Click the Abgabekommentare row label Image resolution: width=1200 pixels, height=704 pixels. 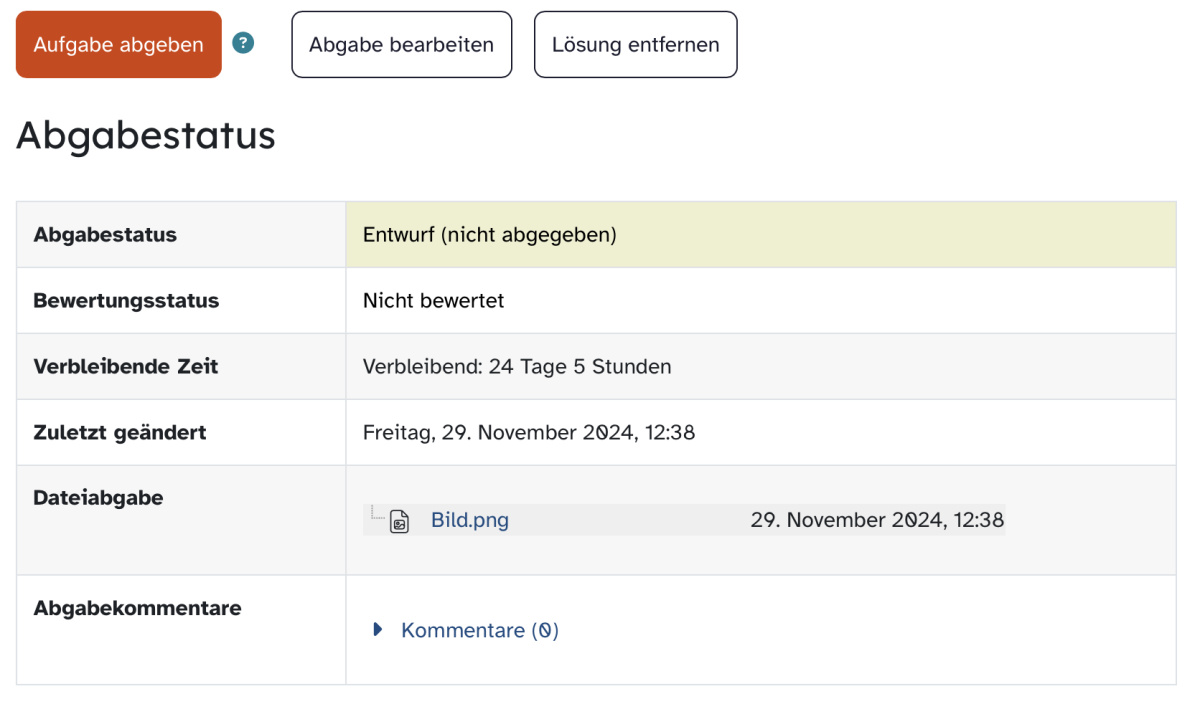click(137, 607)
